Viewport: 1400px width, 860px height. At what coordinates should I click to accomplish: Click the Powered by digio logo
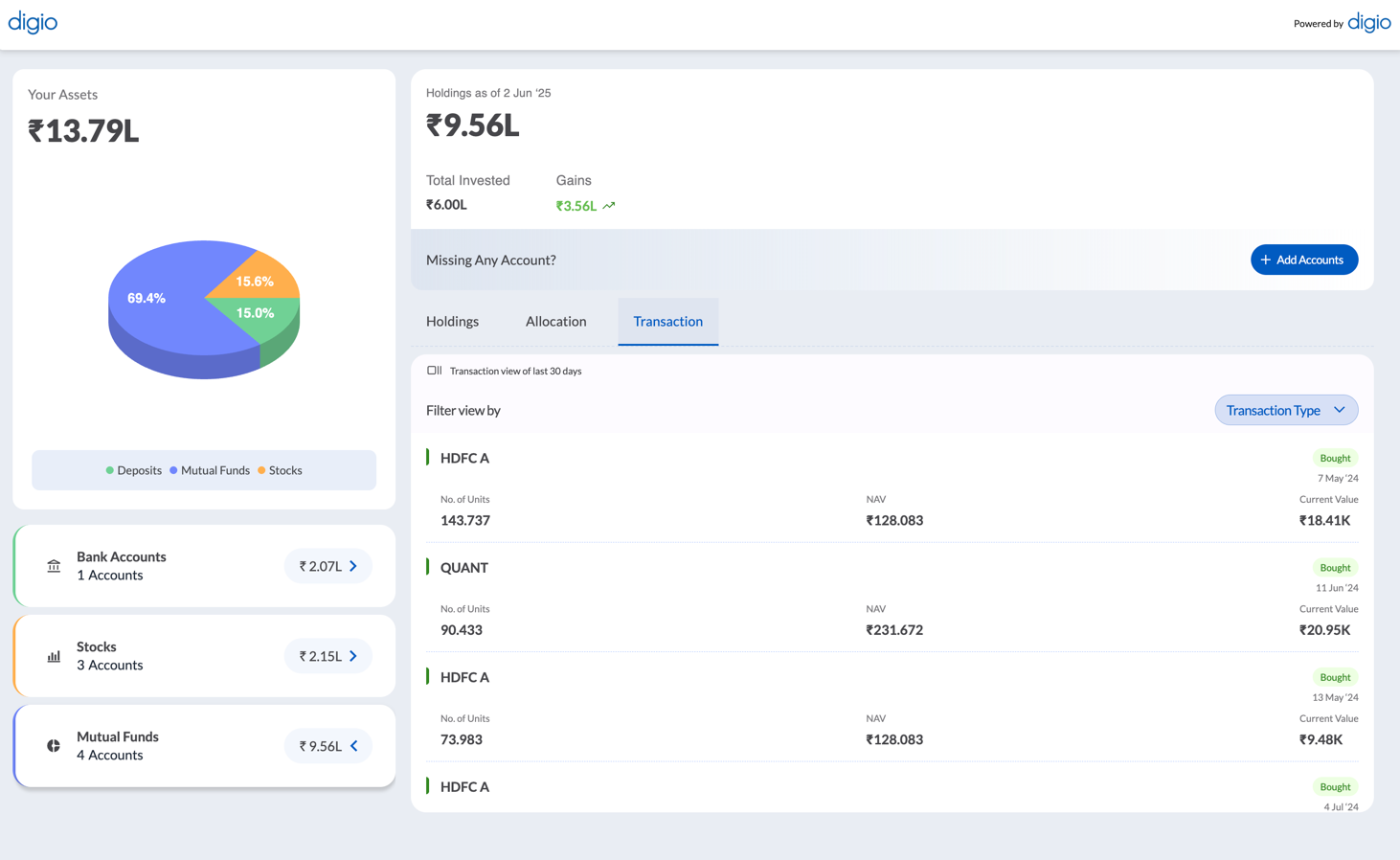click(x=1342, y=22)
